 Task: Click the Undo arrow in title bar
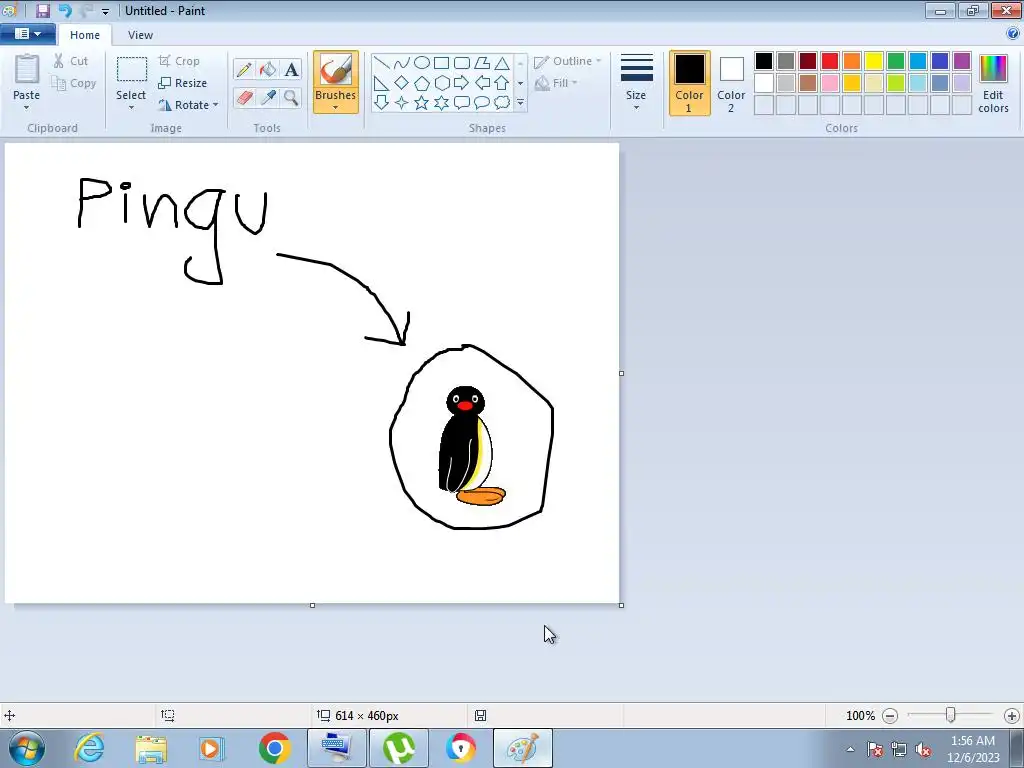(x=65, y=10)
